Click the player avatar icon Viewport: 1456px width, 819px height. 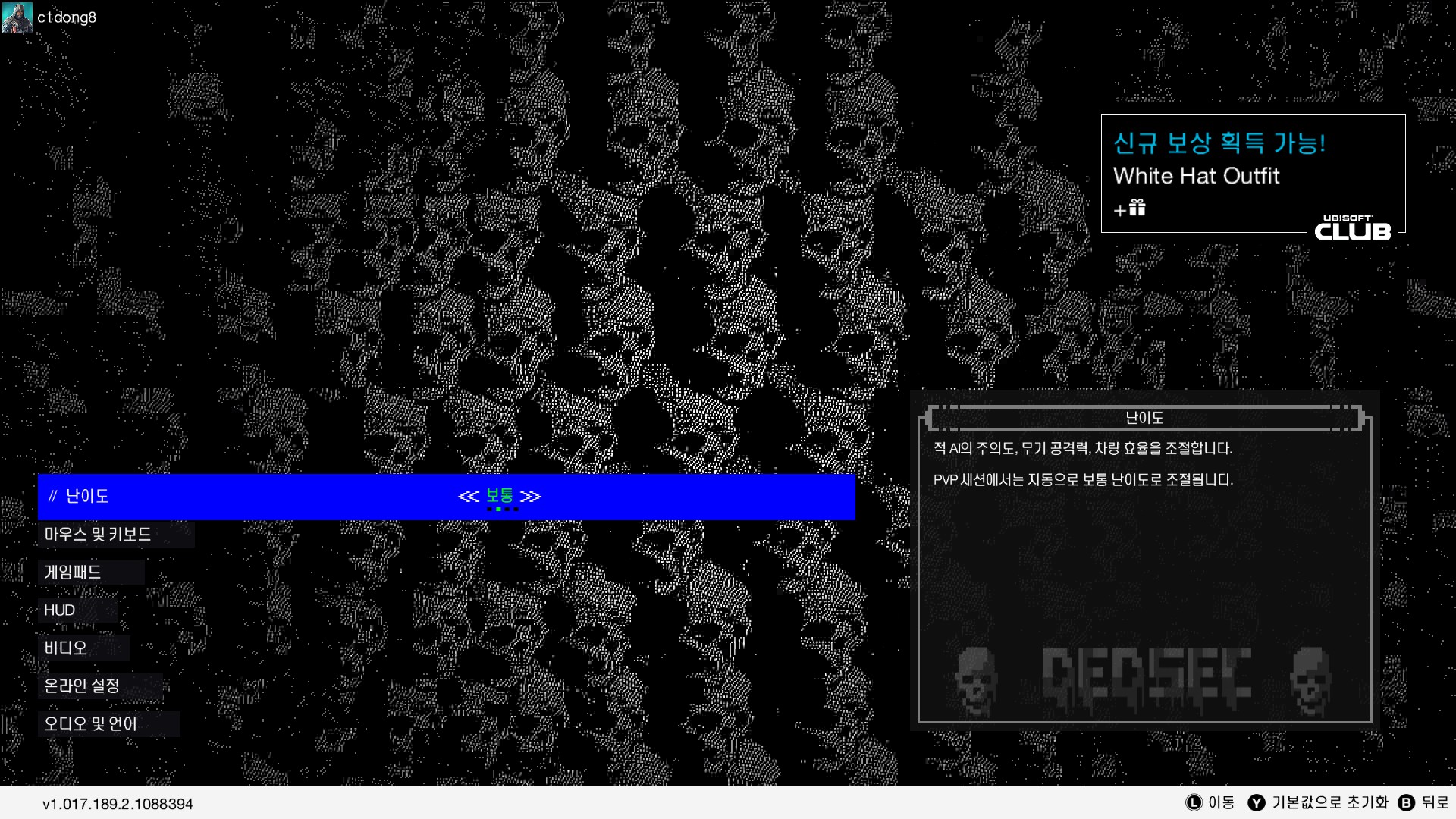coord(17,17)
